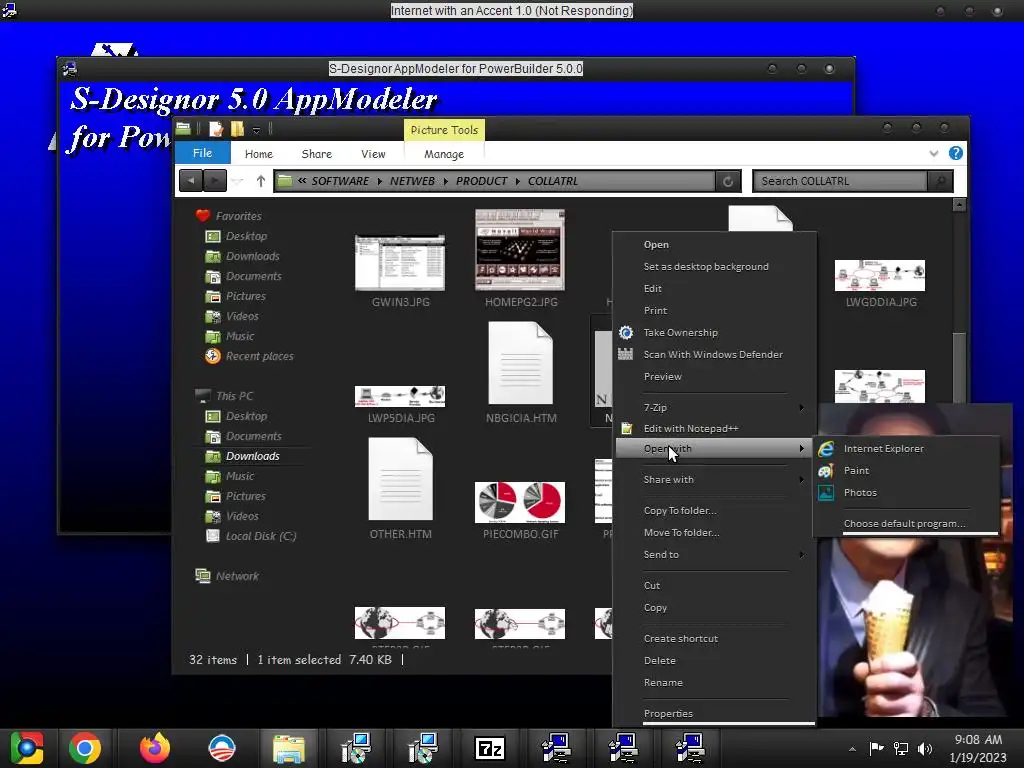Open the Customize Quick Access Toolbar dropdown
Screen dimensions: 1024x768
coord(257,130)
